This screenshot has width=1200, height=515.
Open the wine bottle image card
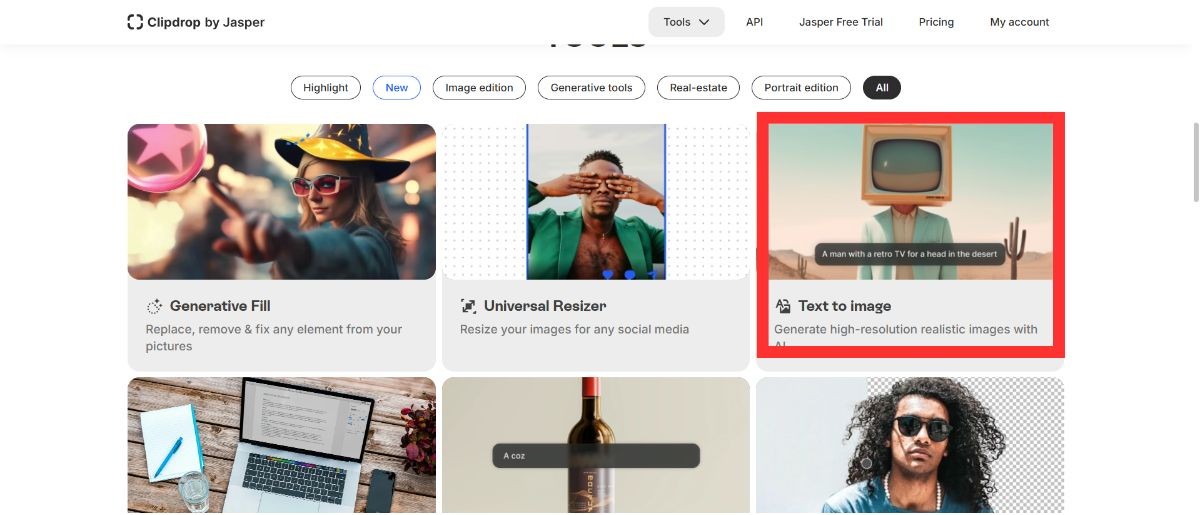pyautogui.click(x=596, y=446)
